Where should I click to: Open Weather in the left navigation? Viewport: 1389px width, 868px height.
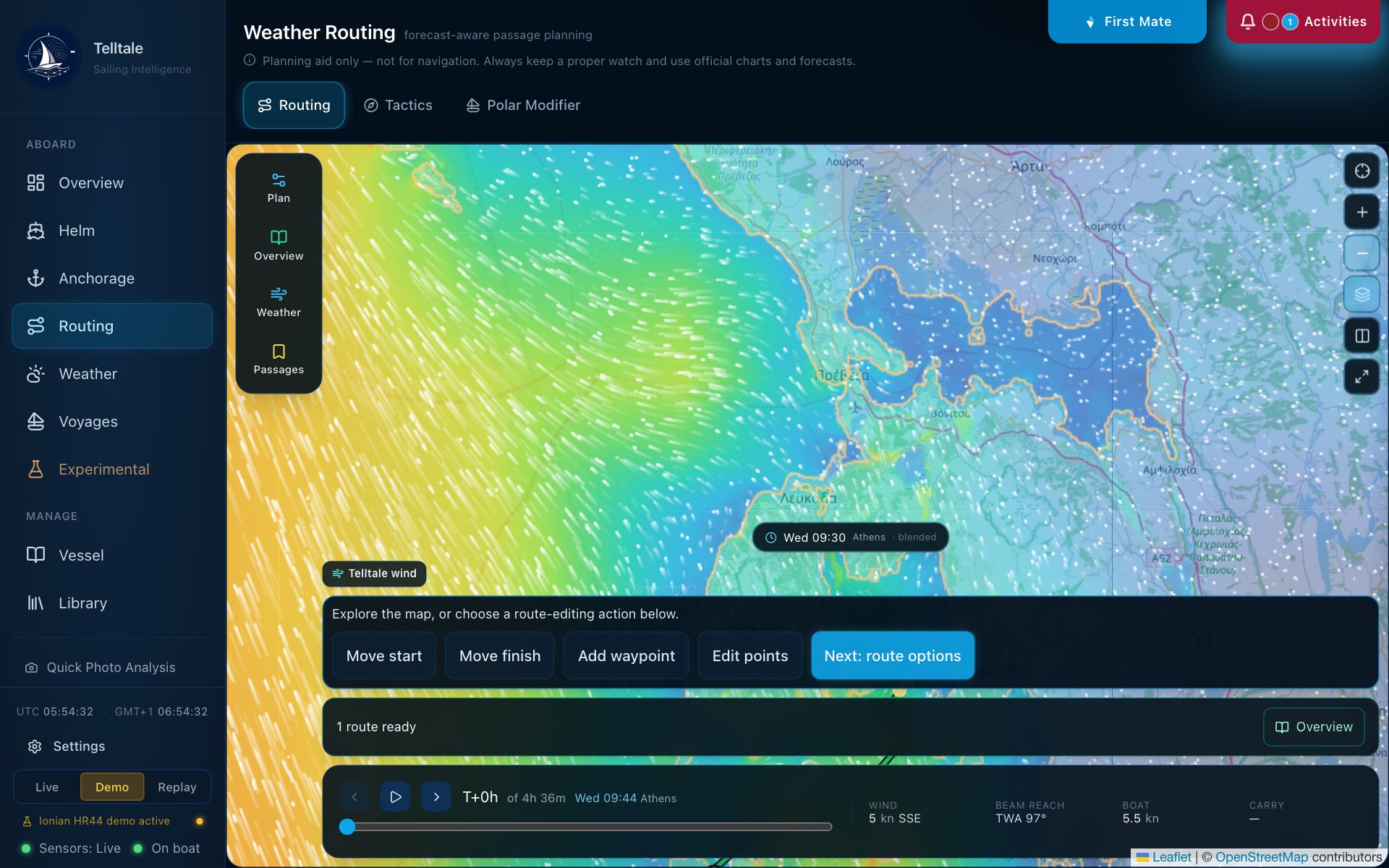pyautogui.click(x=112, y=374)
